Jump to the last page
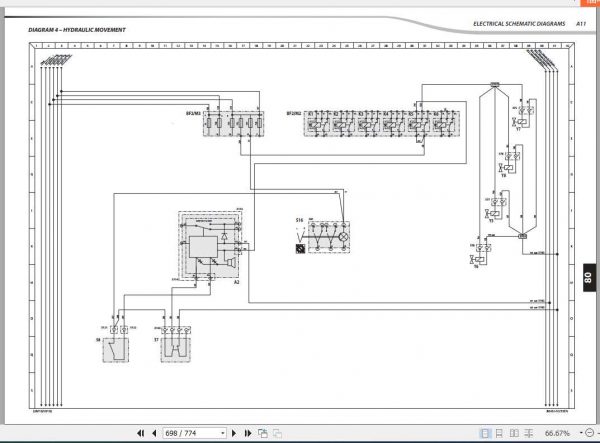The height and width of the screenshot is (443, 600). pos(248,433)
